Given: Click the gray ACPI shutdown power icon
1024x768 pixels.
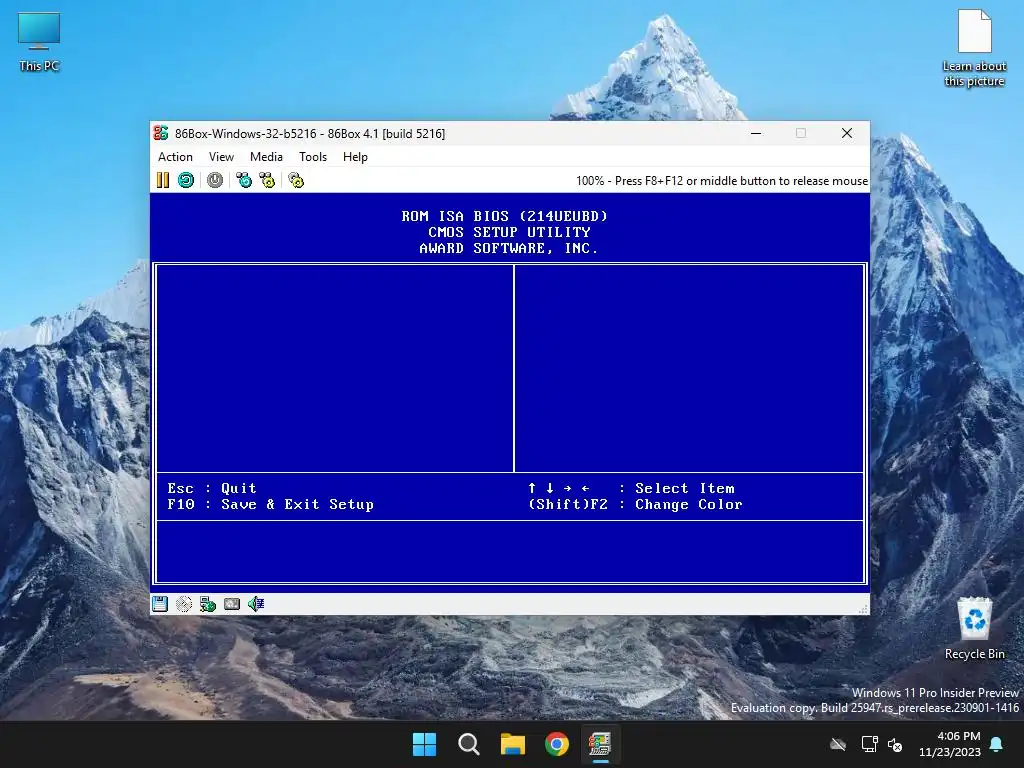Looking at the screenshot, I should click(x=215, y=180).
